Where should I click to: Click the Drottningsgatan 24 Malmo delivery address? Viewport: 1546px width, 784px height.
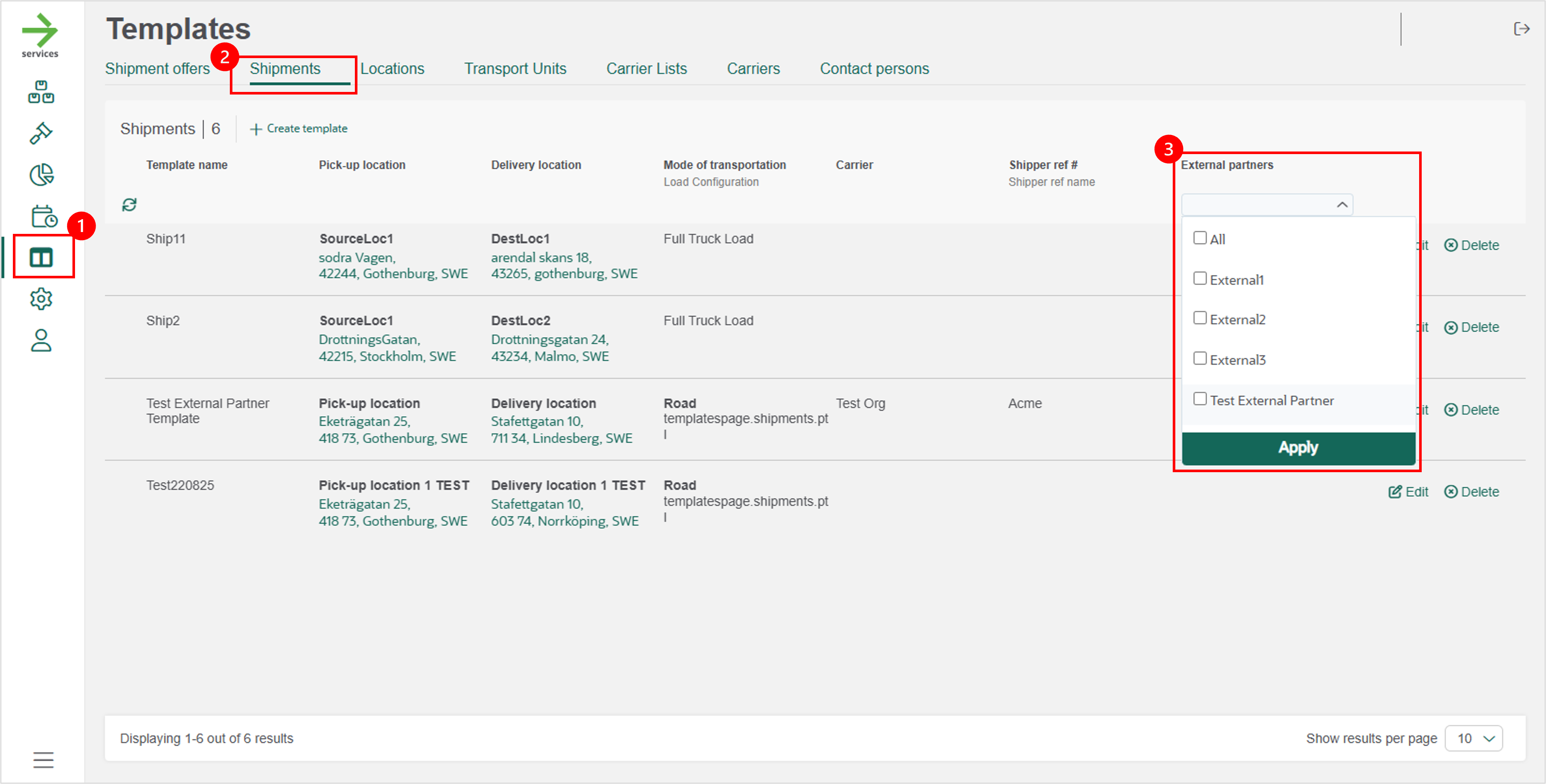[x=550, y=348]
